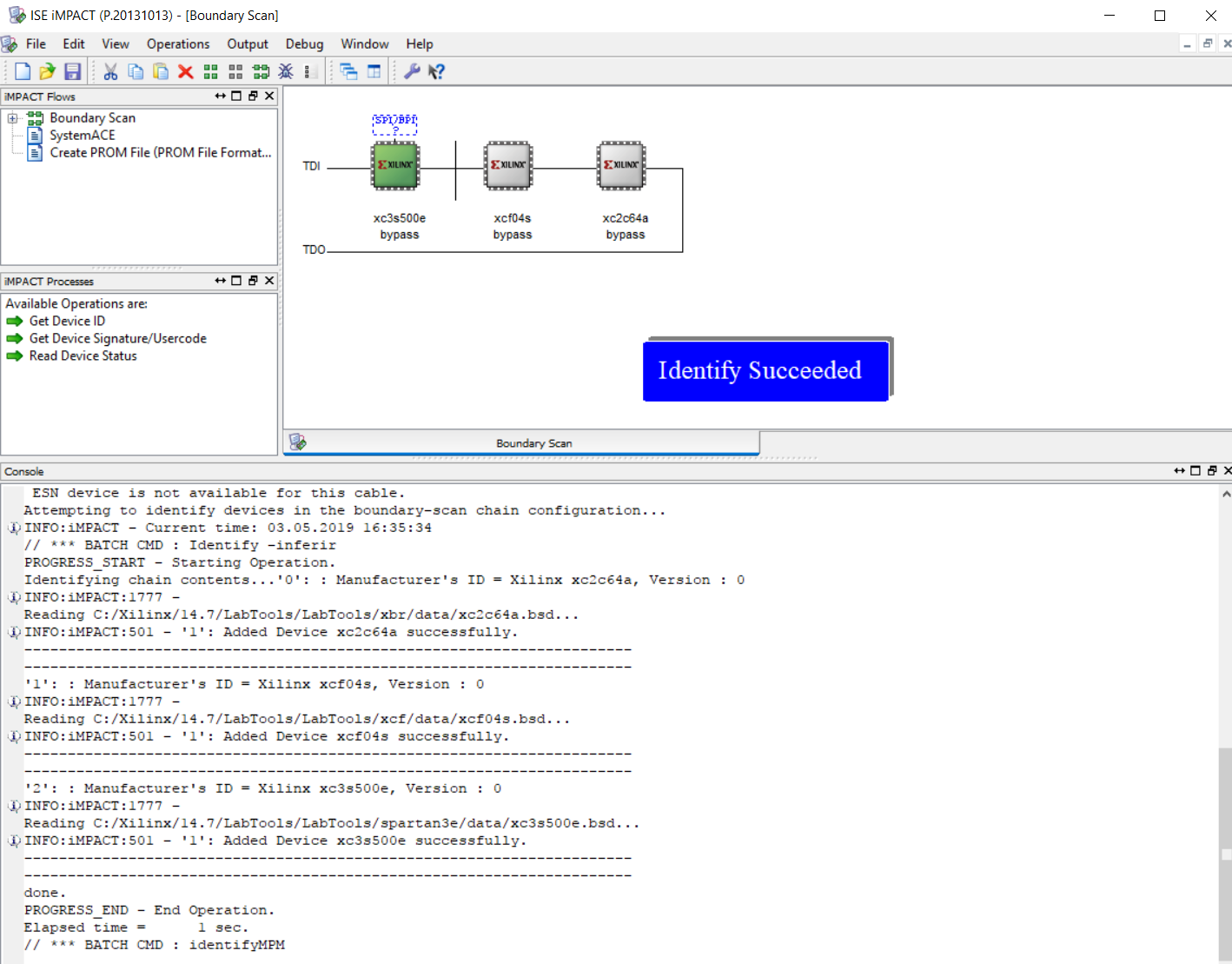Click the Identify Succeeded banner
This screenshot has height=964, width=1232.
pos(765,370)
